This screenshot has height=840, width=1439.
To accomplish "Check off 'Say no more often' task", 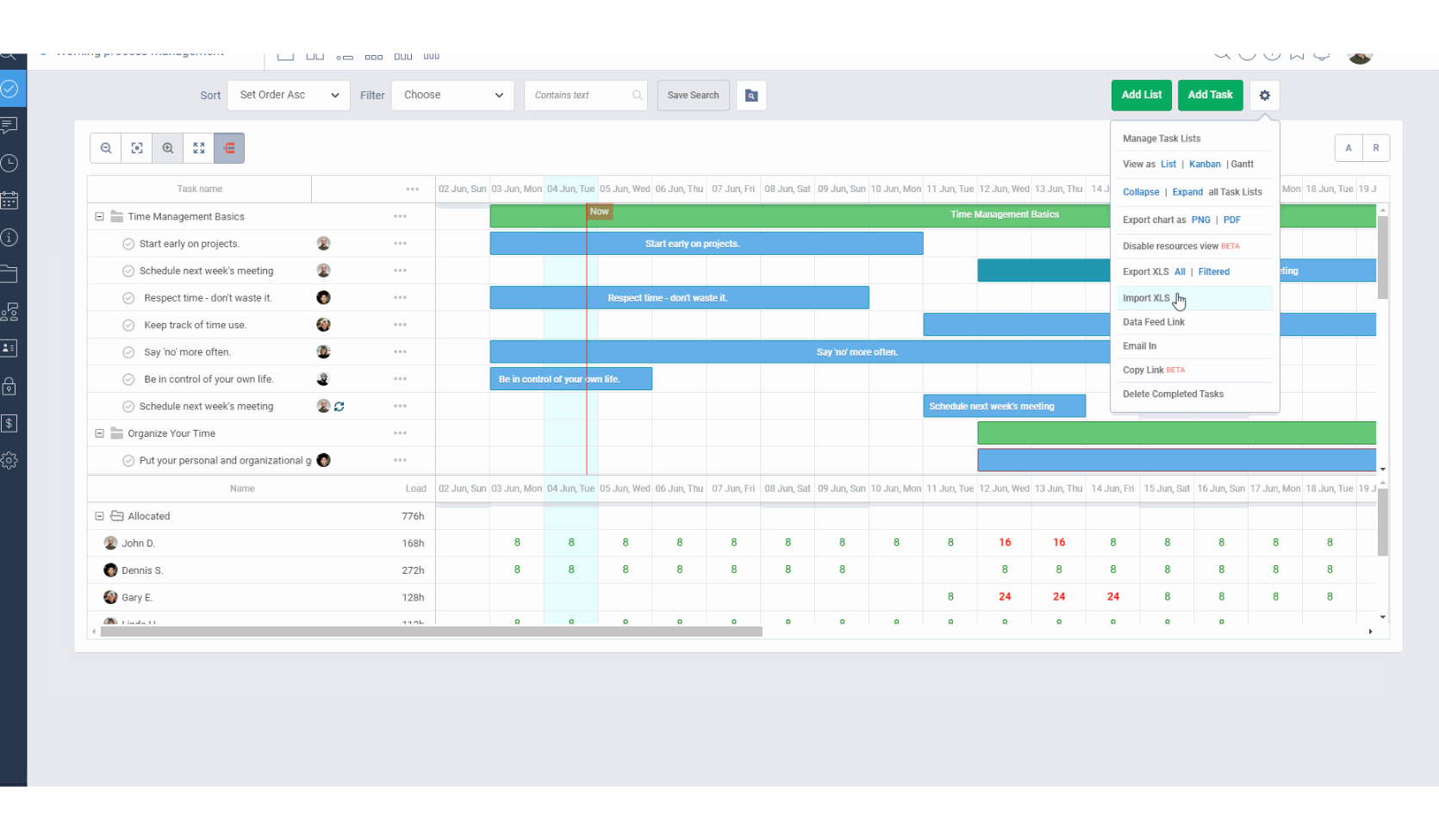I will point(128,352).
